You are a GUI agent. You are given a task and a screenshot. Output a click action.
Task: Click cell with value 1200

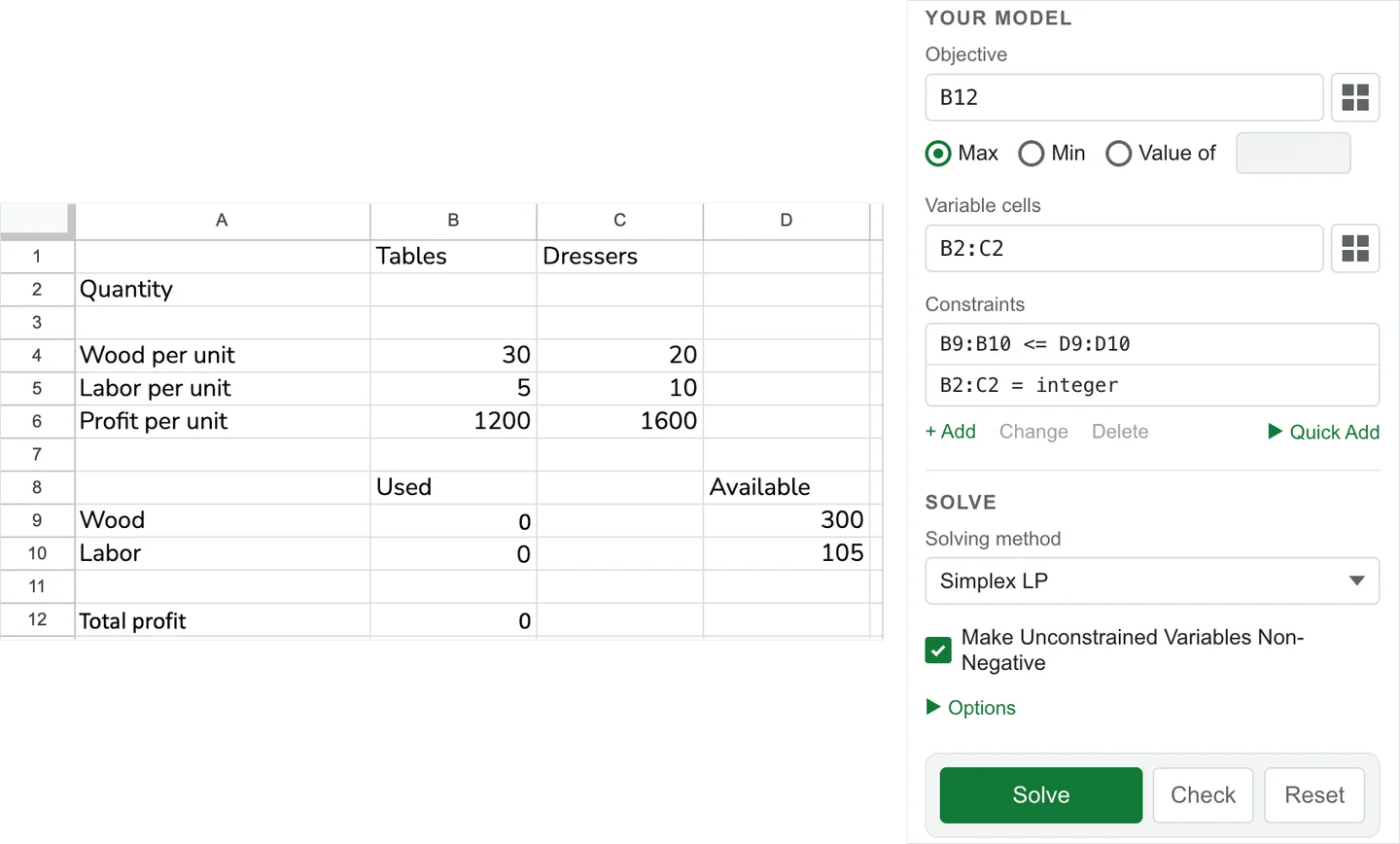tap(453, 422)
